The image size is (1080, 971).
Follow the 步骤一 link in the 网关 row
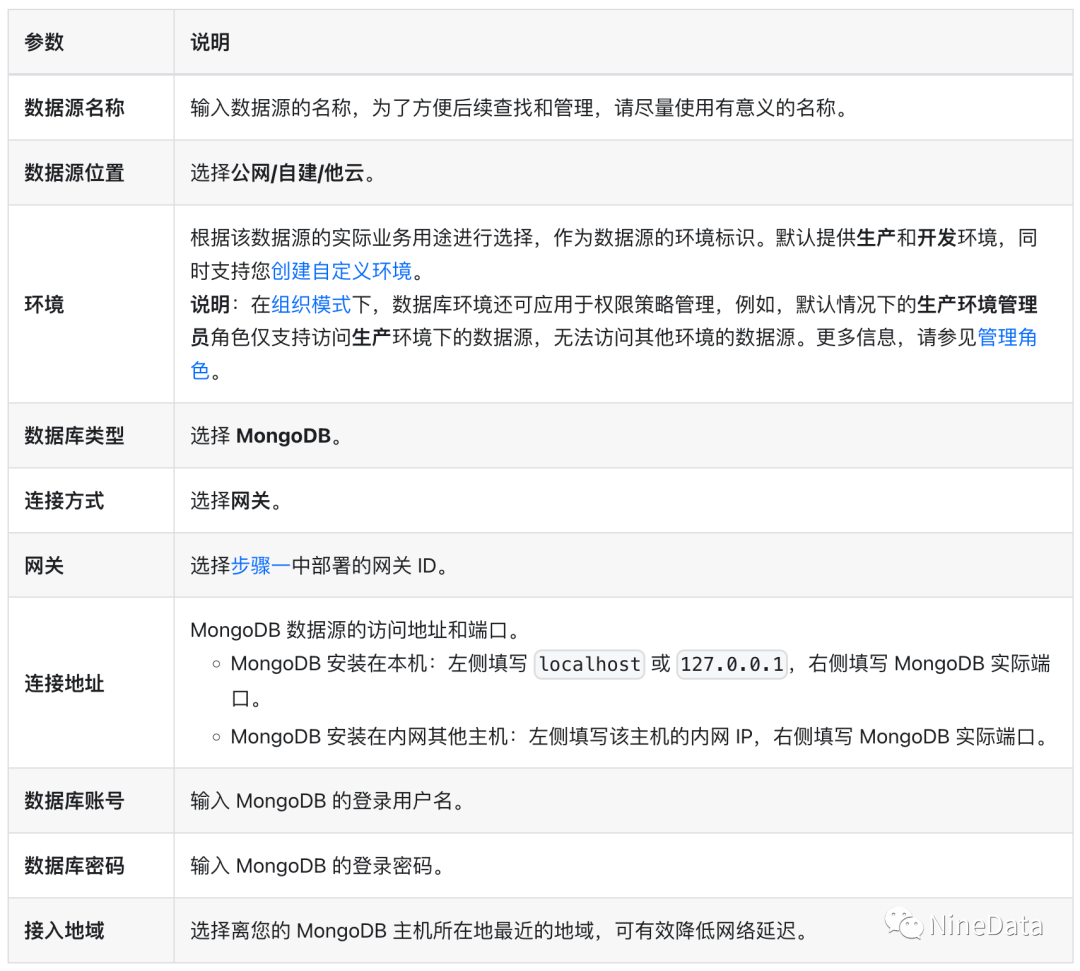tap(261, 565)
